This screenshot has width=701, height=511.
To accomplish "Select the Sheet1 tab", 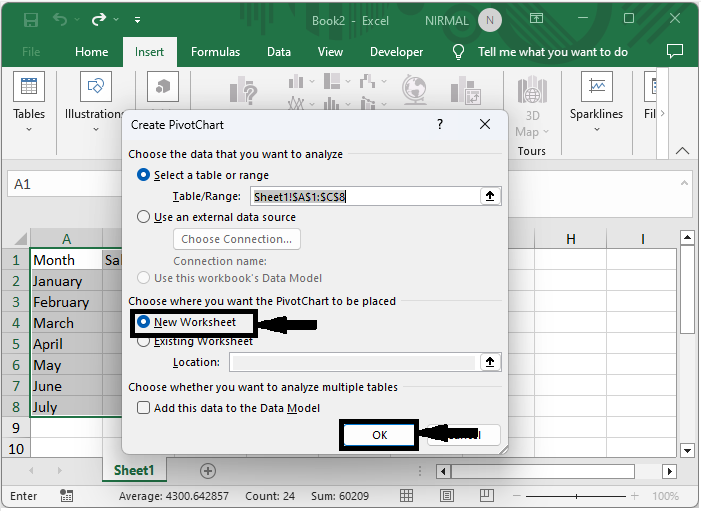I will click(134, 470).
